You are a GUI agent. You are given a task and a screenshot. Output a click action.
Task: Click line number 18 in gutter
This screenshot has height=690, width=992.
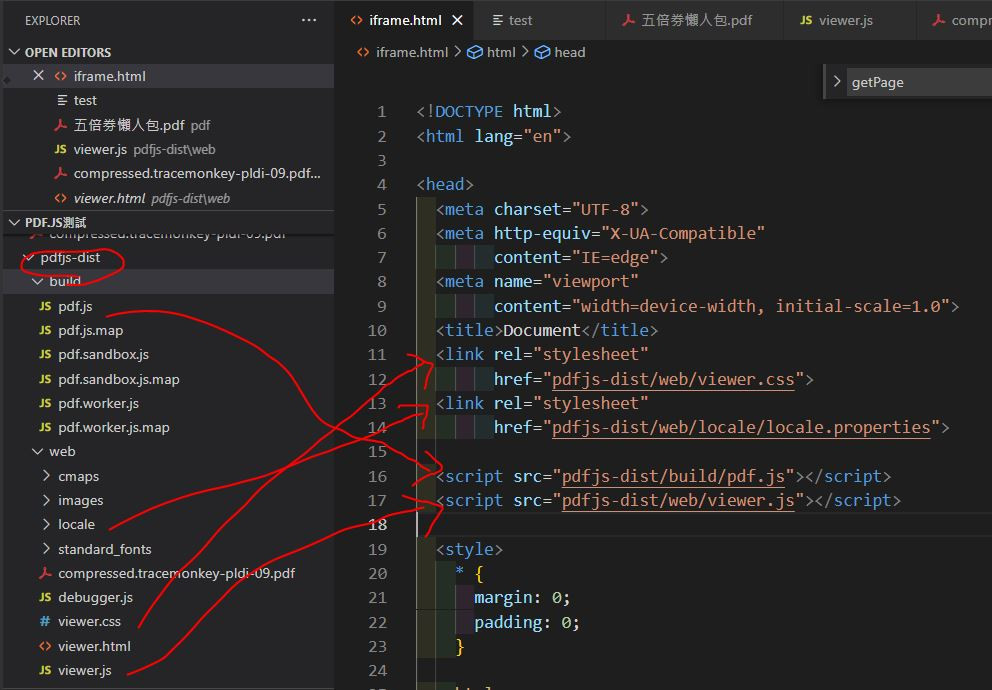[x=378, y=524]
